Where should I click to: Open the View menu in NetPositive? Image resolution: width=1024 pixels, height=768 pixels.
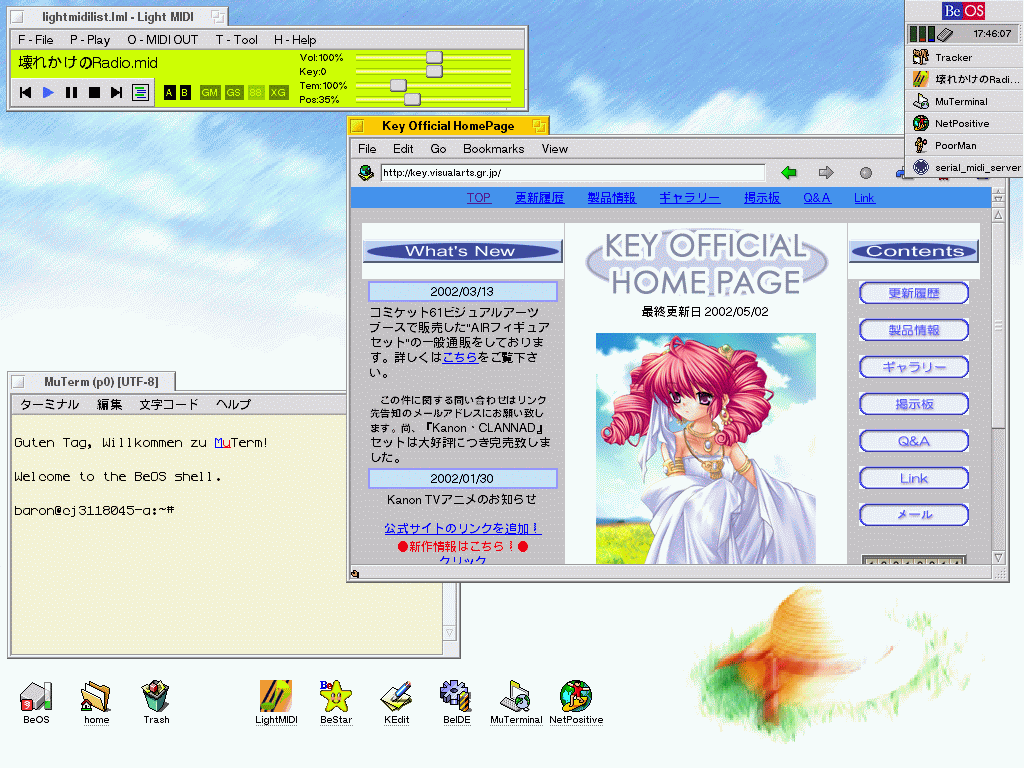[554, 149]
